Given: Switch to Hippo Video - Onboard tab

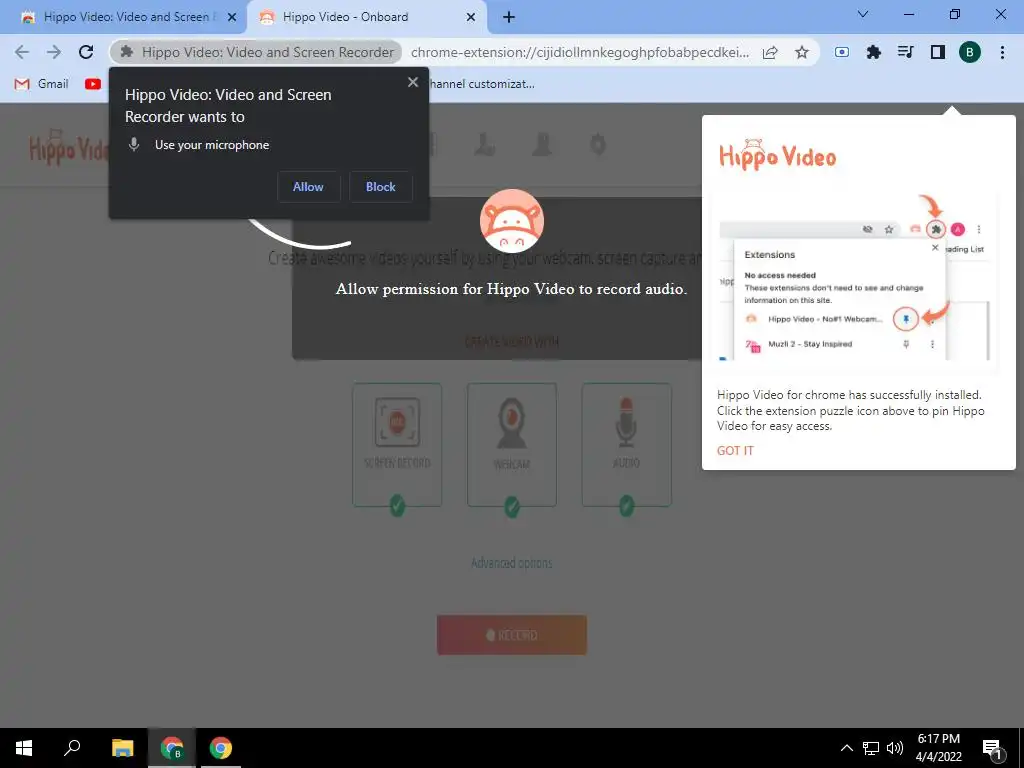Looking at the screenshot, I should point(366,17).
